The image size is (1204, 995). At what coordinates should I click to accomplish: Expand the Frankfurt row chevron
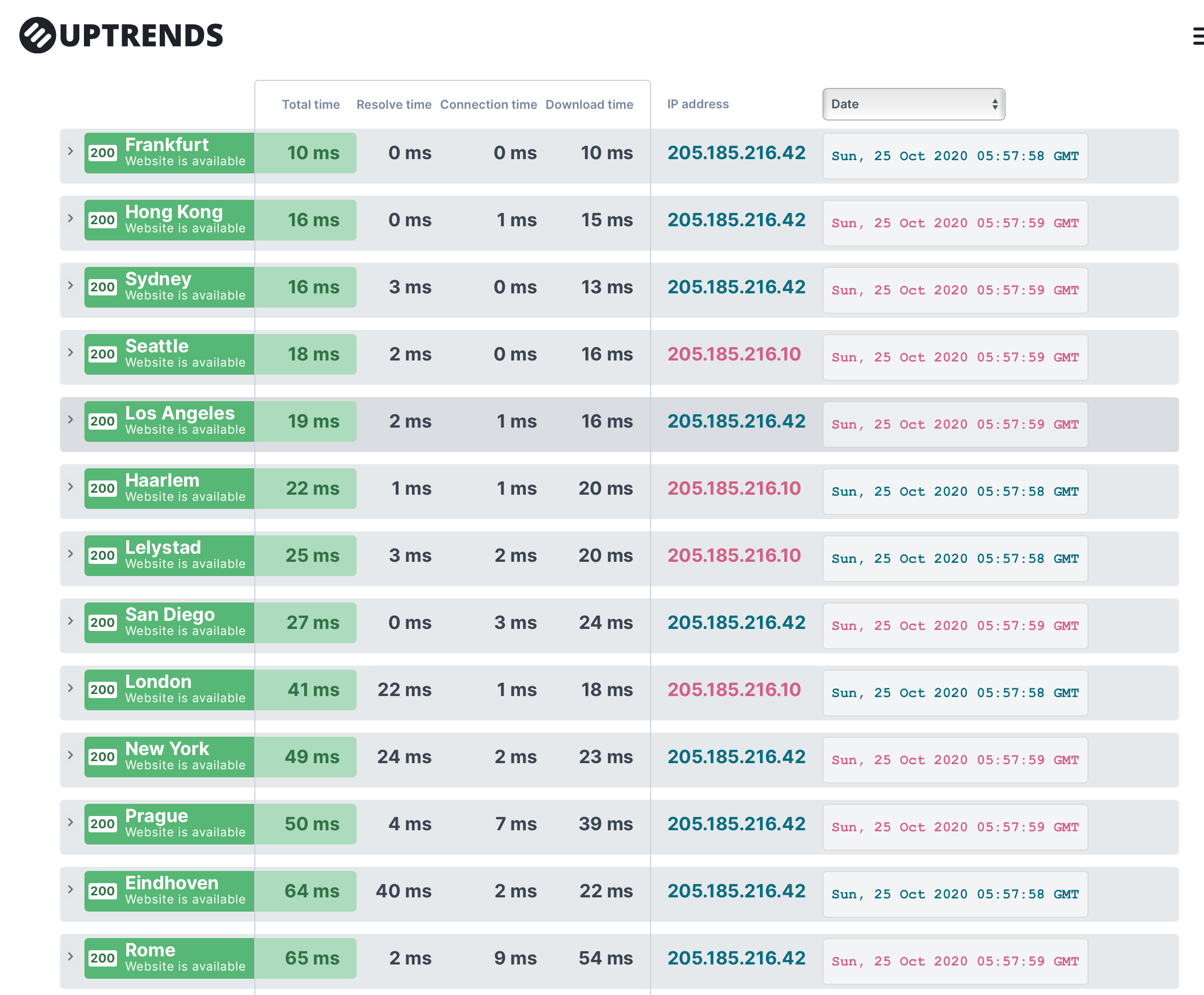point(71,152)
